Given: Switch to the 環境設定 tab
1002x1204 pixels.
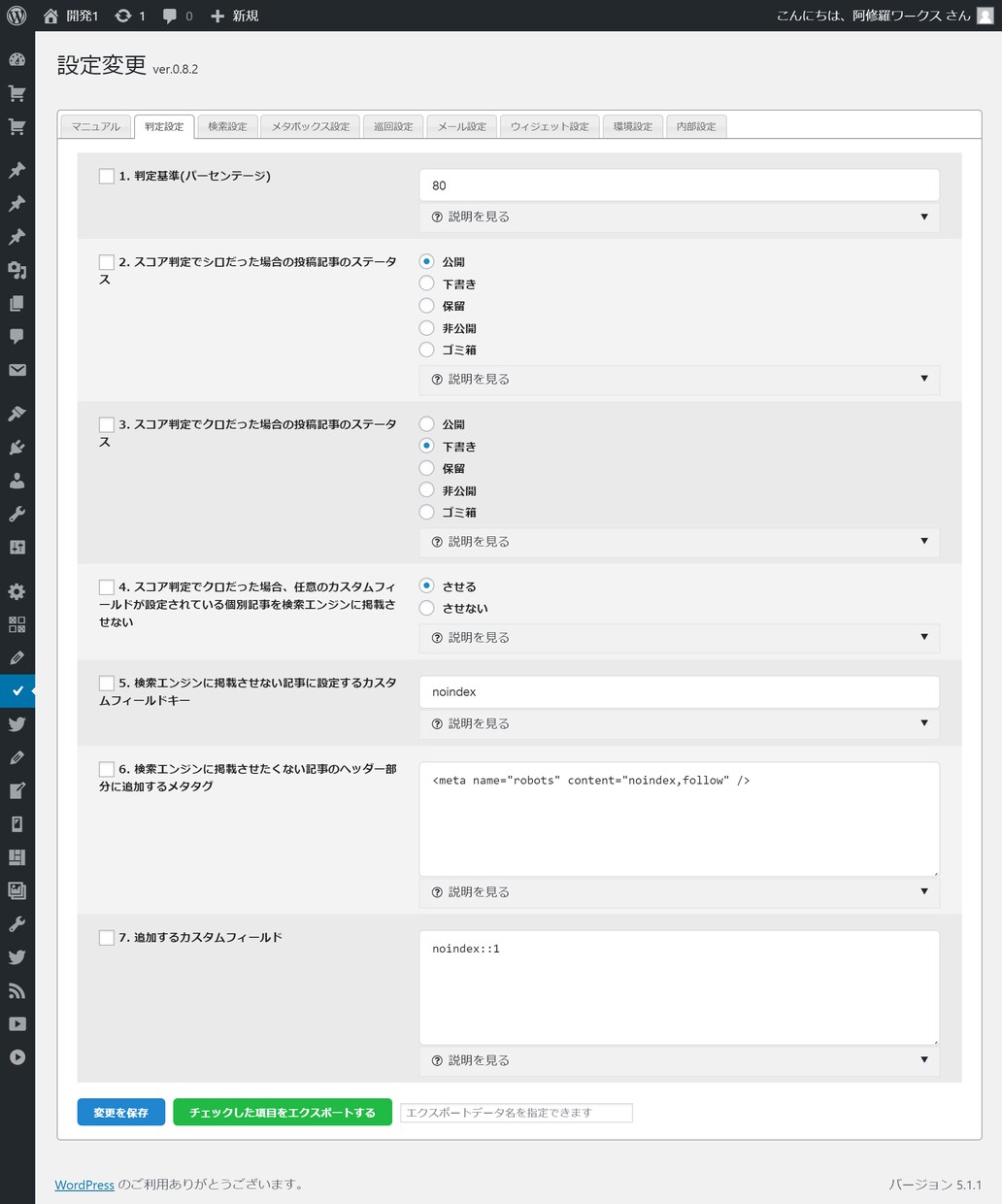Looking at the screenshot, I should (633, 126).
